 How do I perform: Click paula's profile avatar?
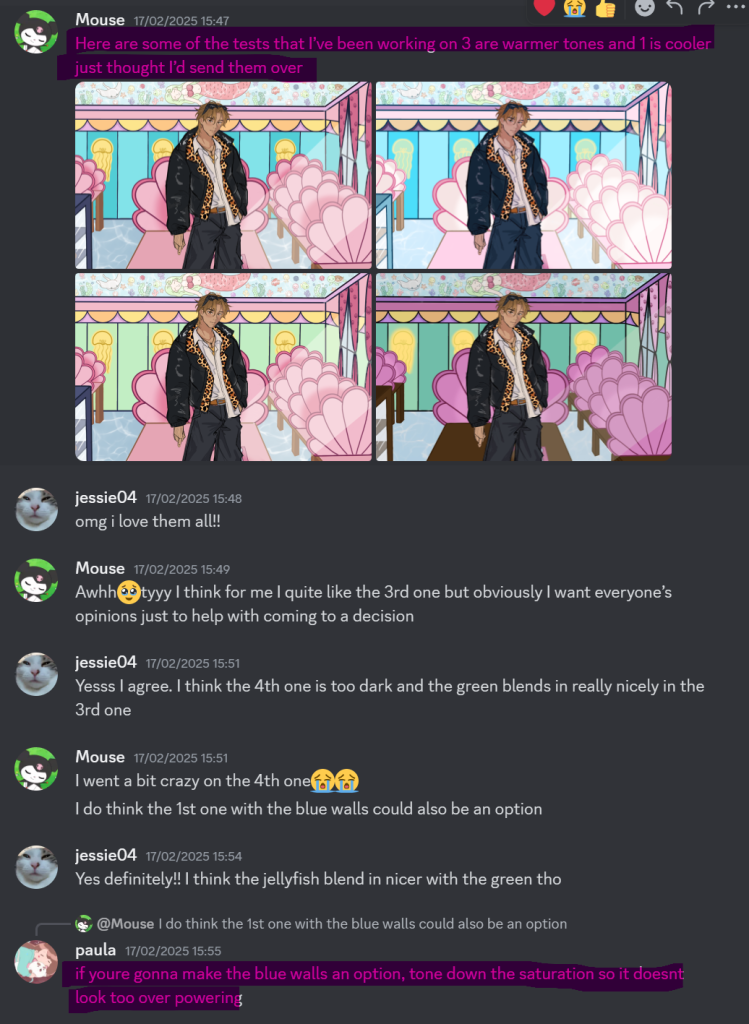click(x=37, y=962)
